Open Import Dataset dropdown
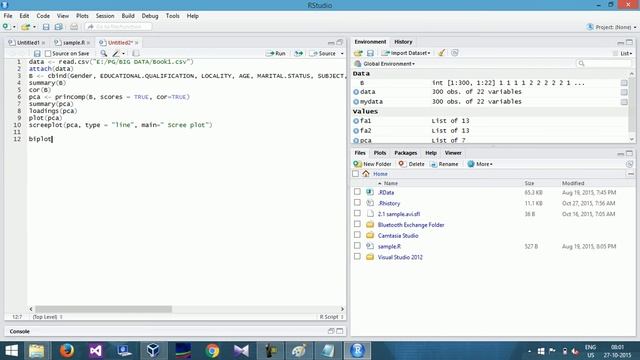The image size is (640, 360). point(406,53)
